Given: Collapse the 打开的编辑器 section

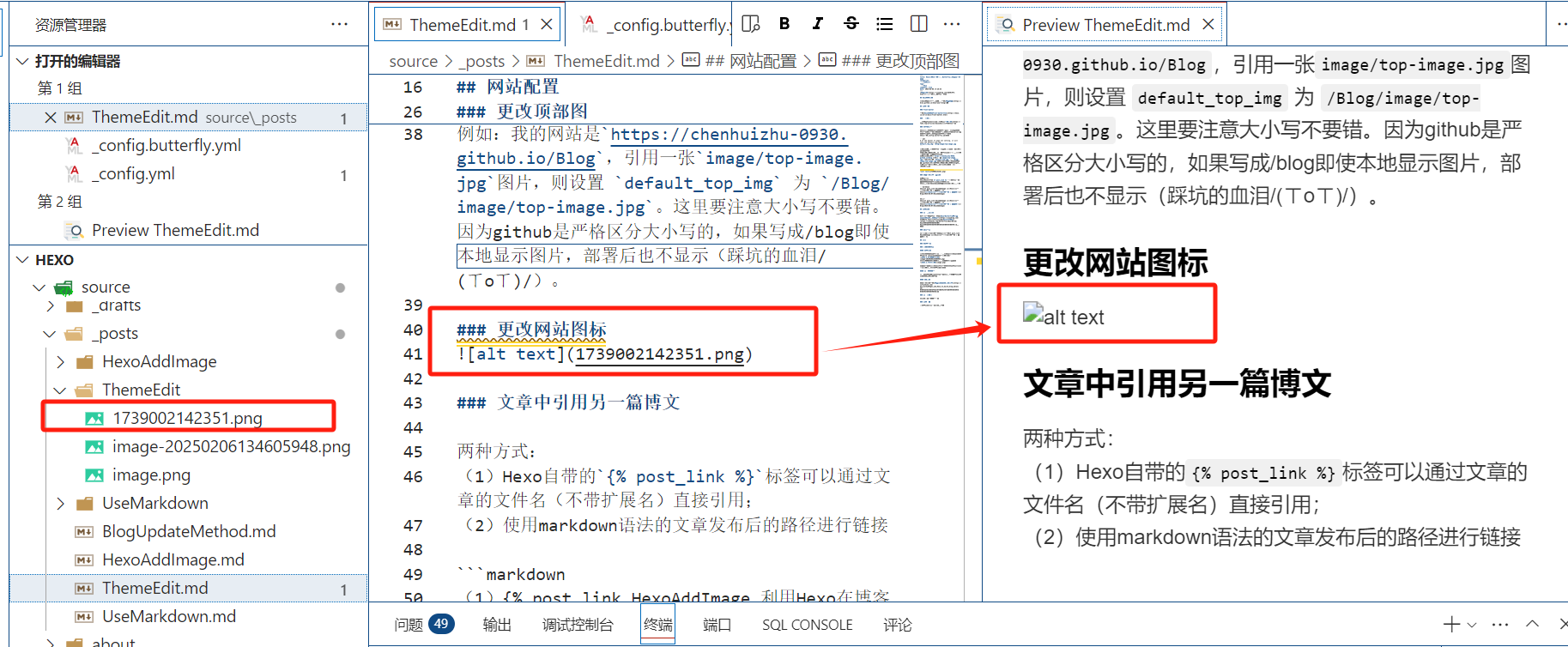Looking at the screenshot, I should (x=22, y=61).
